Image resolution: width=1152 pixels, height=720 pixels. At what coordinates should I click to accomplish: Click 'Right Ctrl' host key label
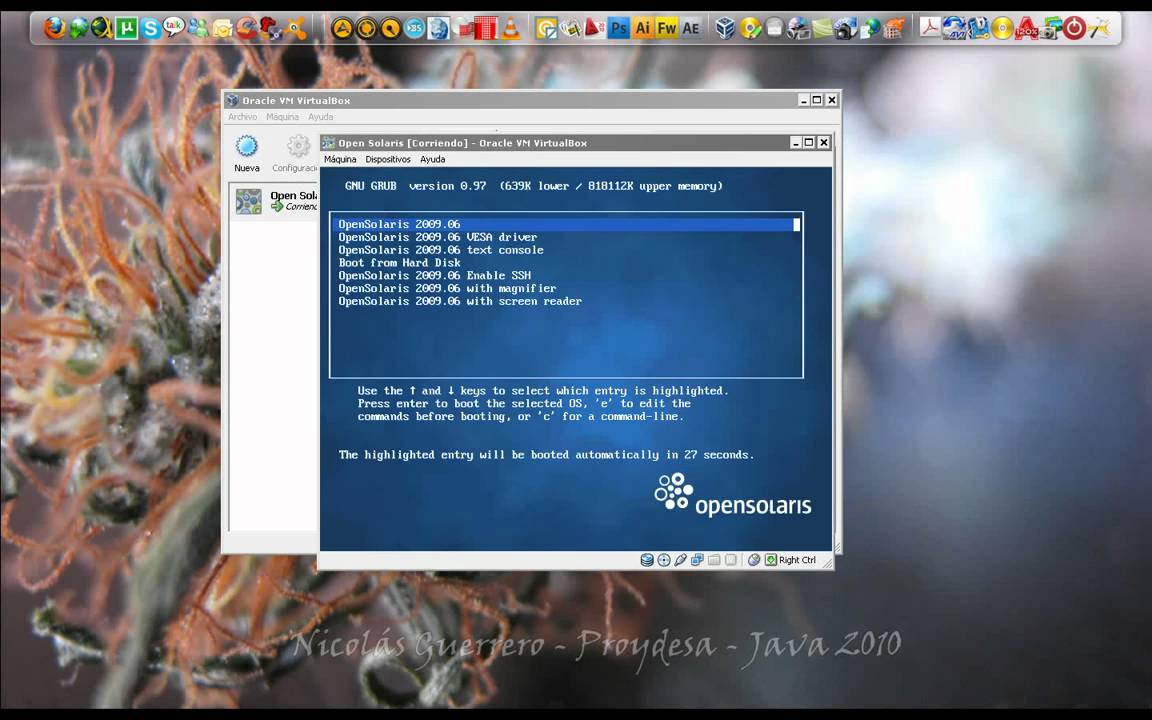tap(797, 560)
